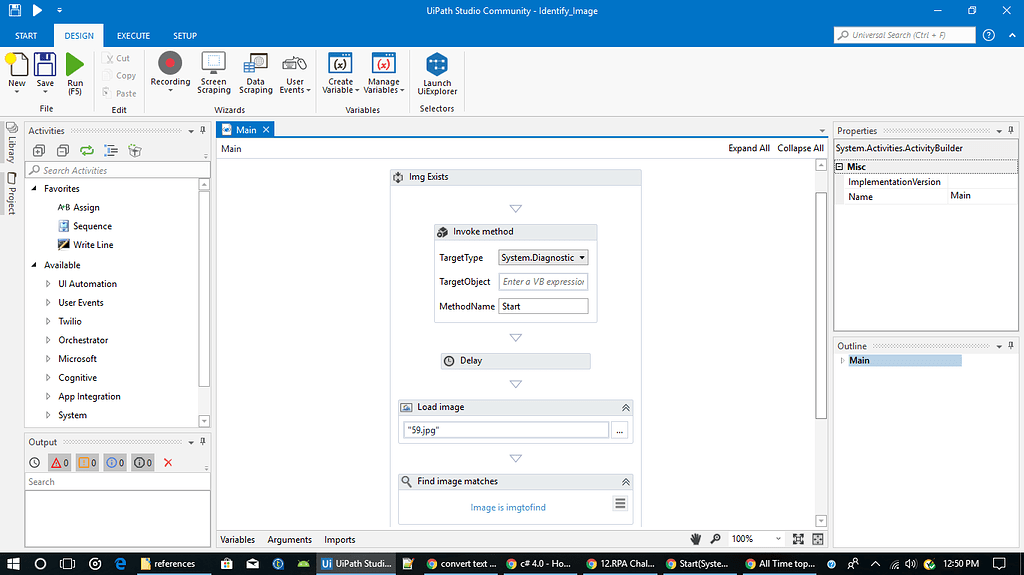Collapse Misc section in Properties
The width and height of the screenshot is (1024, 575).
[840, 167]
